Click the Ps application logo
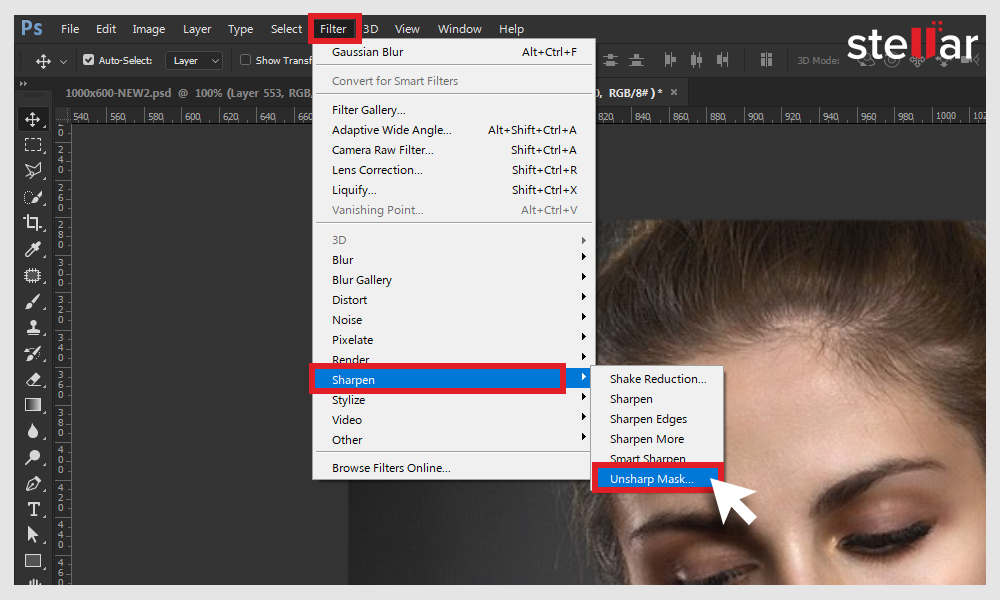1000x600 pixels. point(31,29)
